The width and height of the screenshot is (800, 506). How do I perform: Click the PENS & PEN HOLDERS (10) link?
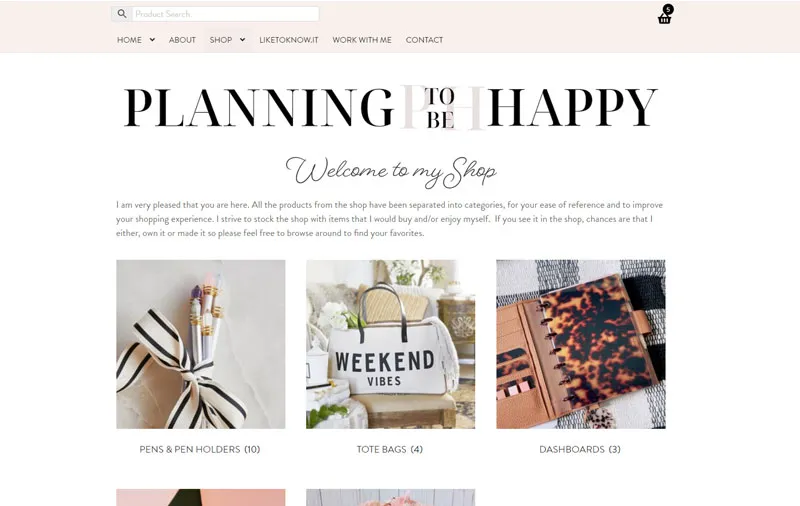click(x=200, y=449)
